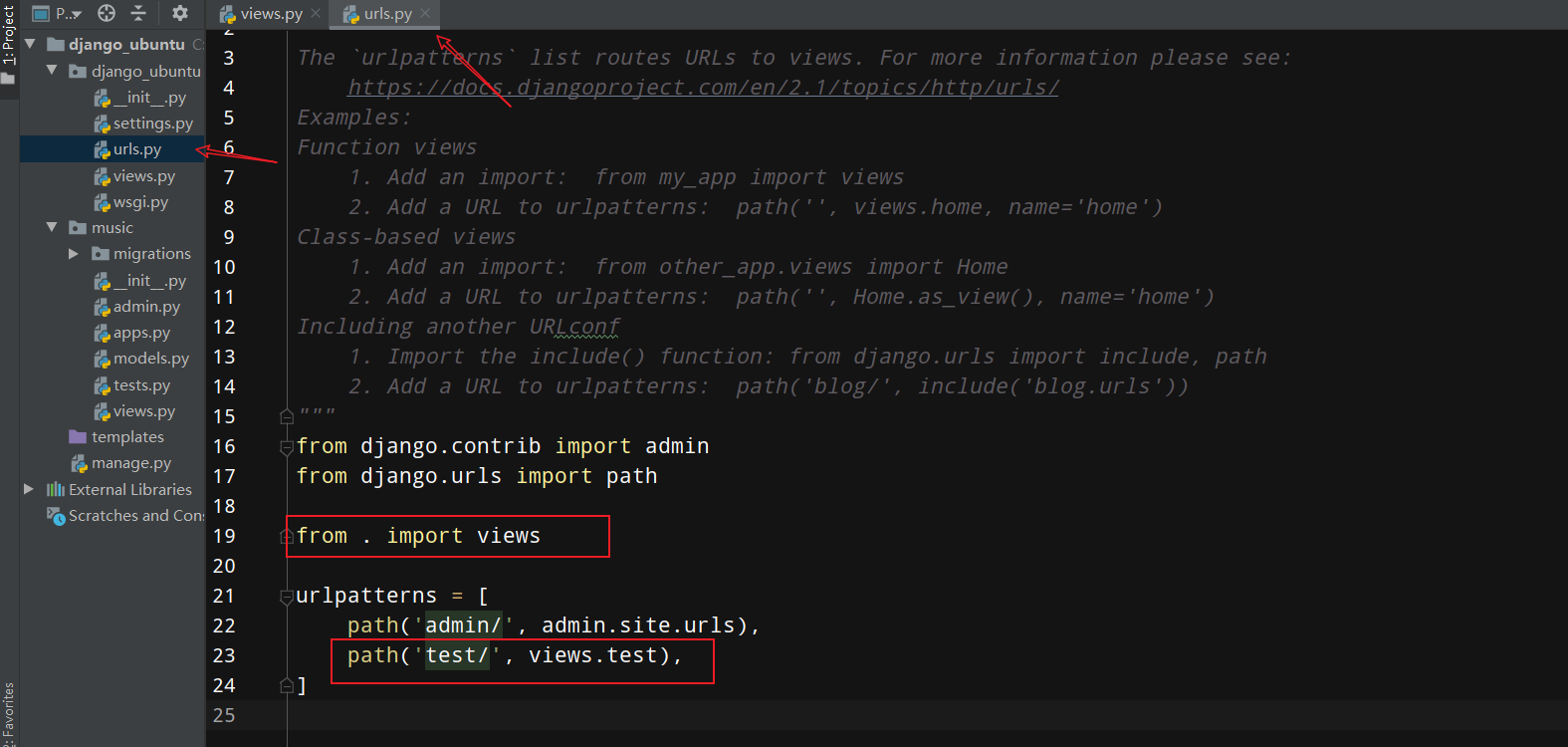Viewport: 1568px width, 747px height.
Task: Fold the docstring at line 15 marker
Action: (x=287, y=416)
